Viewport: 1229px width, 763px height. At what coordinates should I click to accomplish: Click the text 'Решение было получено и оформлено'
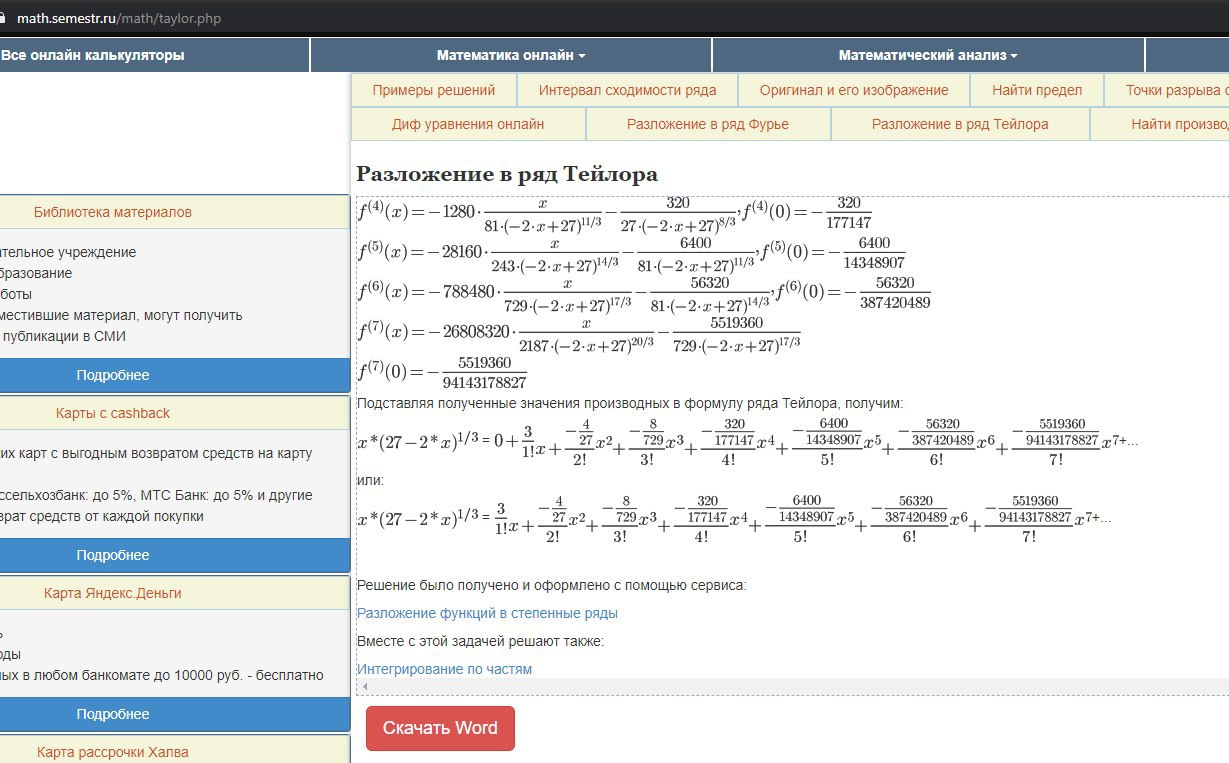pos(478,585)
